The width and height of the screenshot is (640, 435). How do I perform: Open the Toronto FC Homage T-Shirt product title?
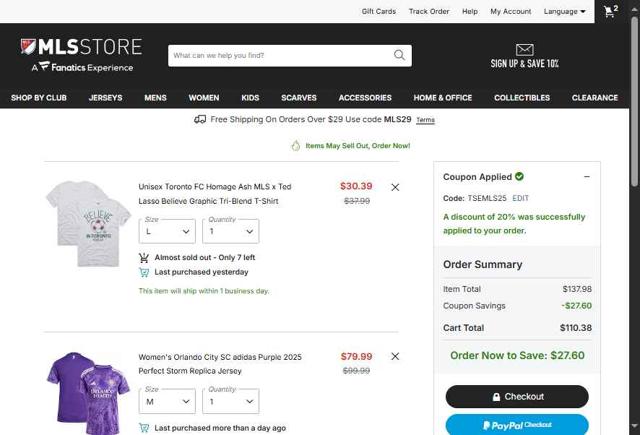(215, 194)
